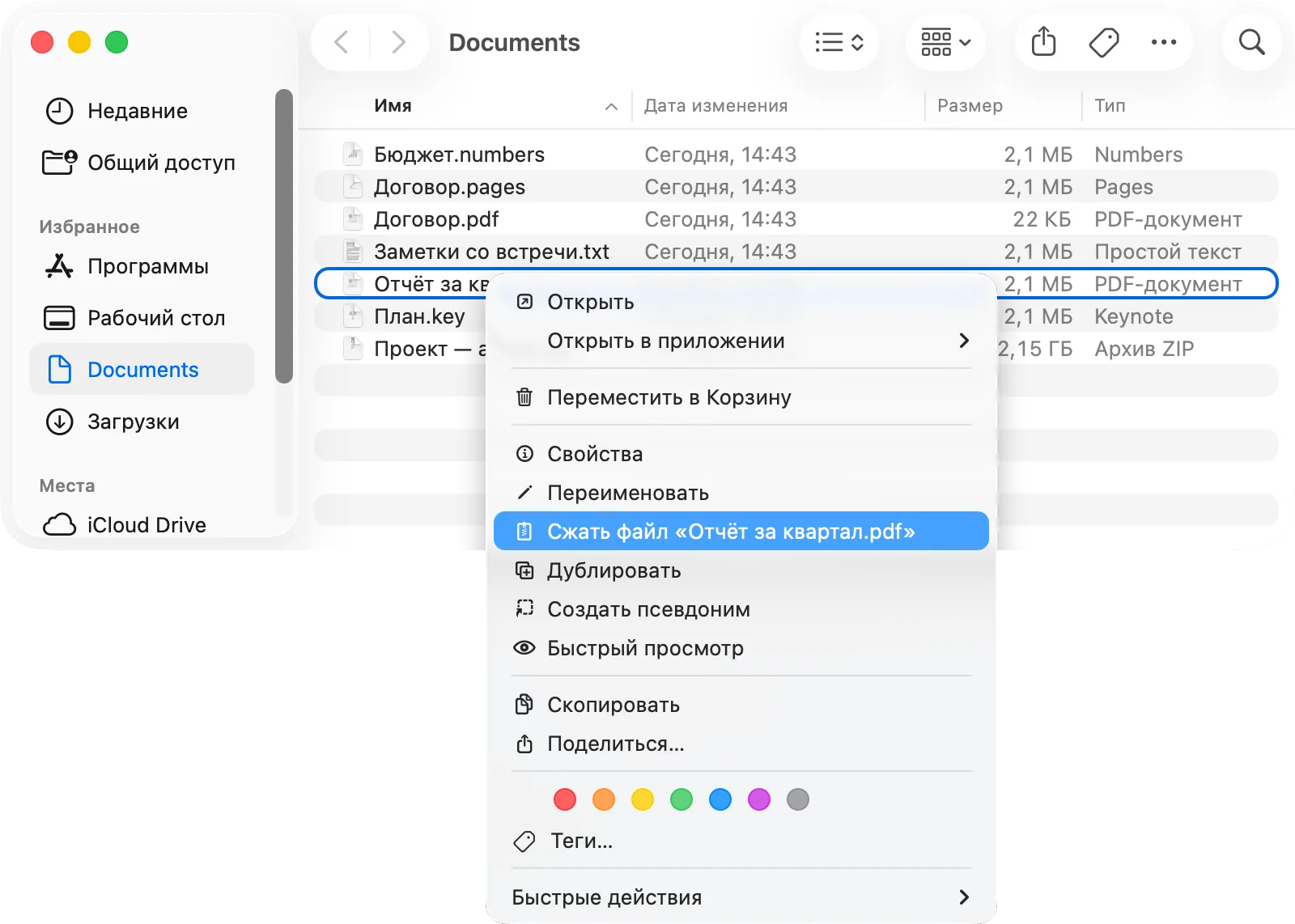1295x924 pixels.
Task: Choose Переместить в Корзину
Action: (x=741, y=397)
